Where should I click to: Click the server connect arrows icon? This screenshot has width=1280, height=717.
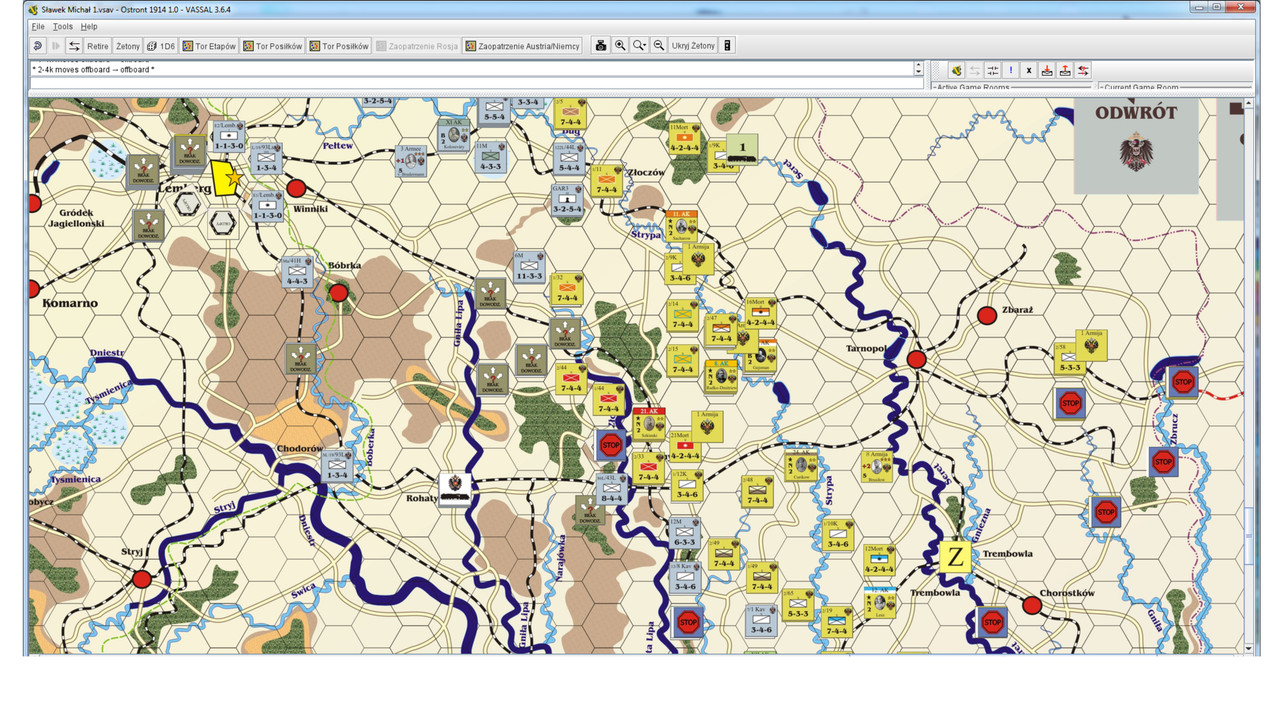(x=74, y=46)
